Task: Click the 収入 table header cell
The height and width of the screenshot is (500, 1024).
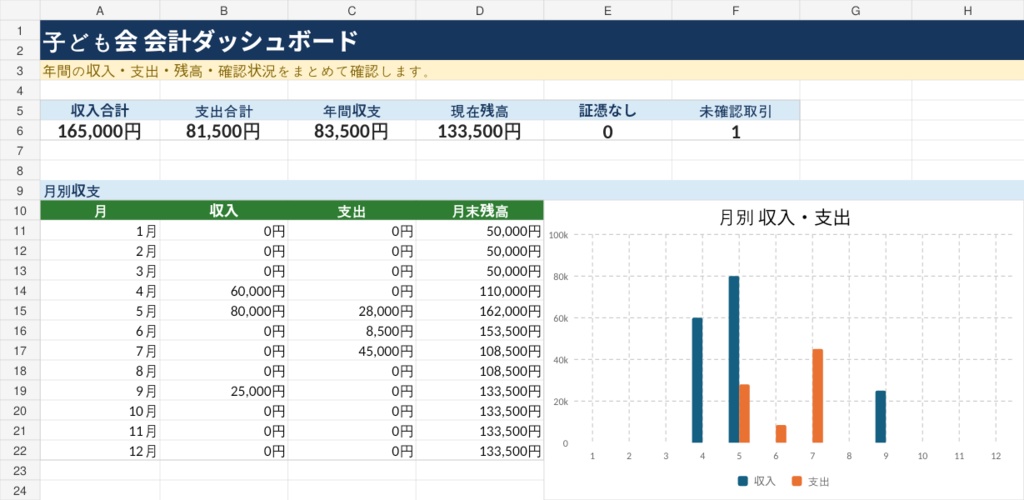Action: (x=224, y=211)
